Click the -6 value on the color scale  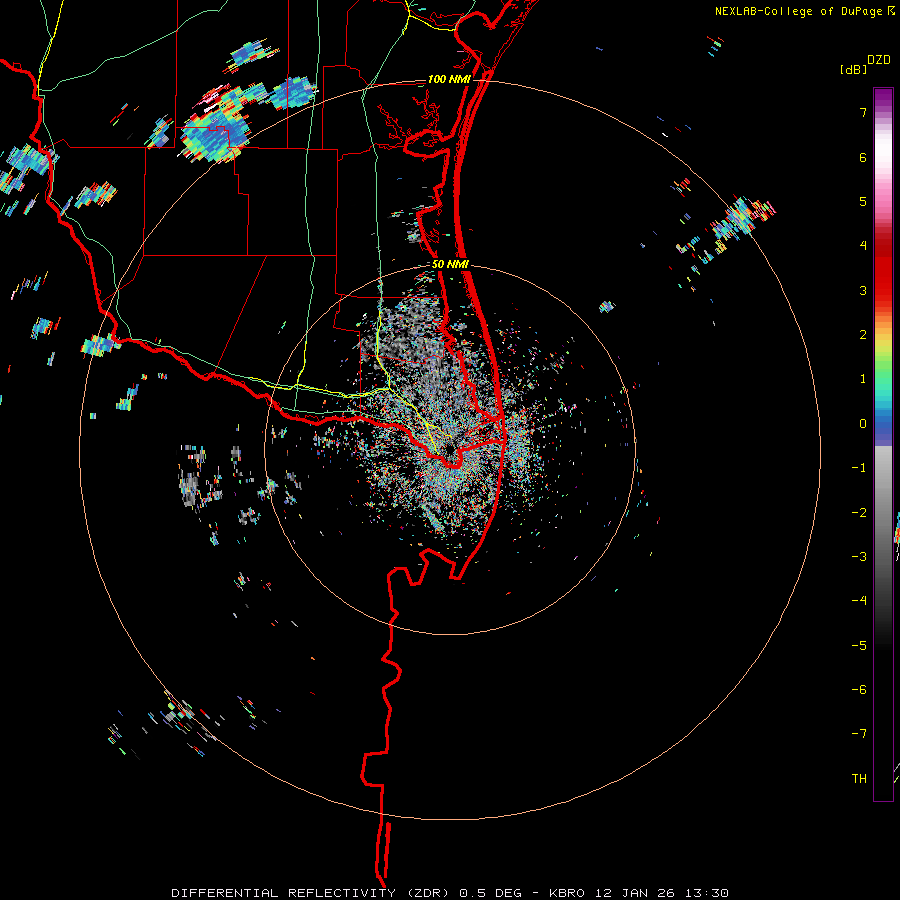(x=859, y=690)
